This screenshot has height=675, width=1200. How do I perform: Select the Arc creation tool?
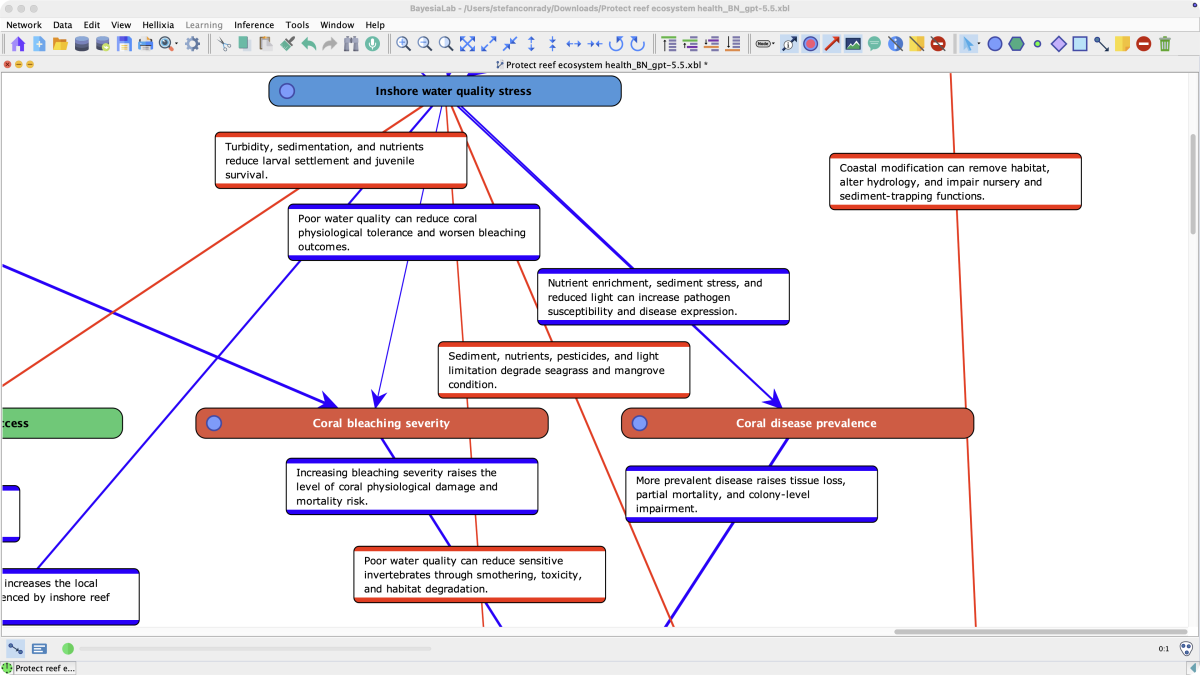1101,44
